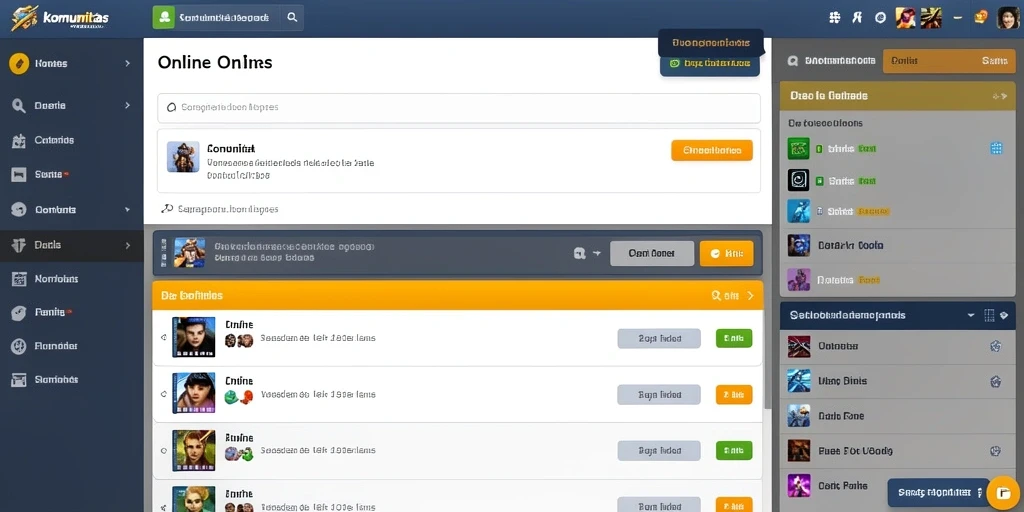Expand the chevron on the highlighted shield sidebar item
This screenshot has width=1024, height=512.
pos(127,245)
